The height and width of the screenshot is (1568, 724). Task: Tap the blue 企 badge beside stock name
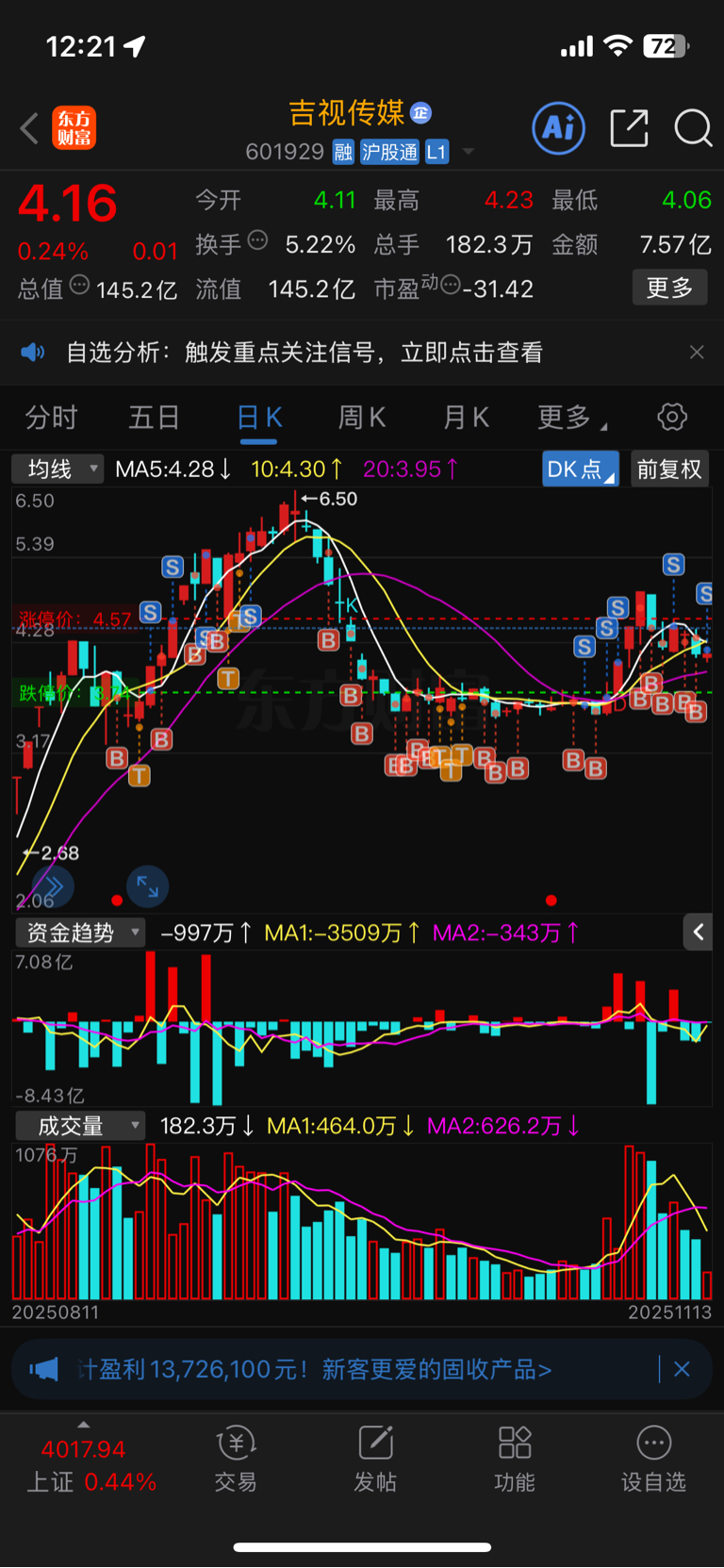(420, 113)
